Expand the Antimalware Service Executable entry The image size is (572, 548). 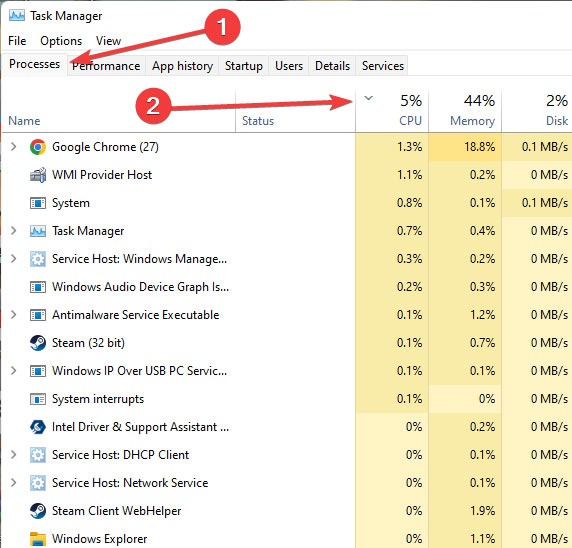tap(13, 314)
